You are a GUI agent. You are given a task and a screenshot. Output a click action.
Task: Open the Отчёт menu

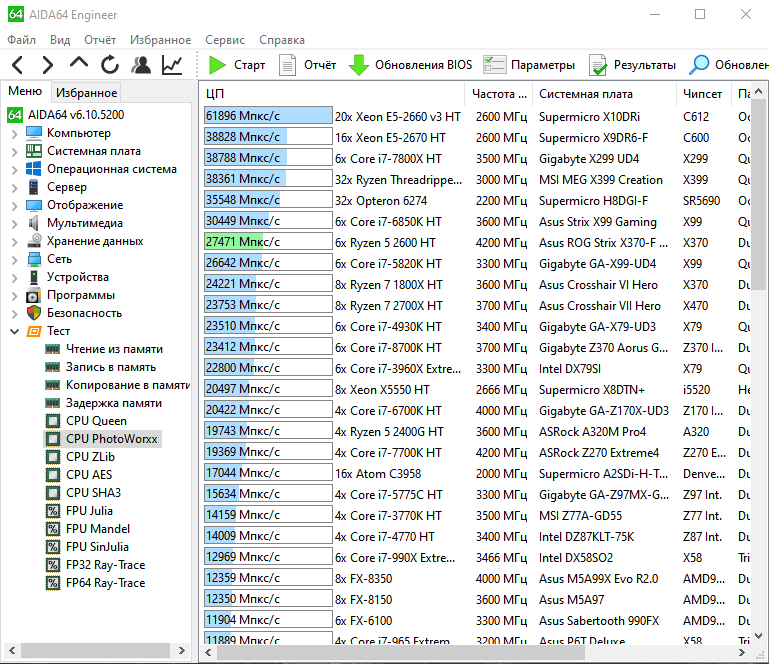pos(100,40)
